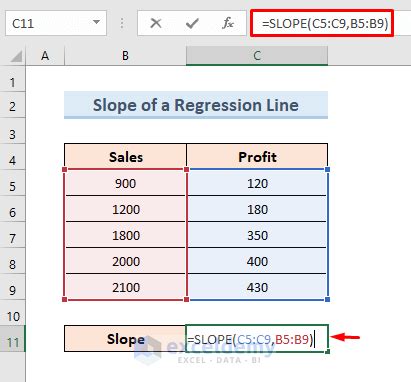Select Sales cell with value 2100
This screenshot has height=382, width=411.
click(125, 287)
